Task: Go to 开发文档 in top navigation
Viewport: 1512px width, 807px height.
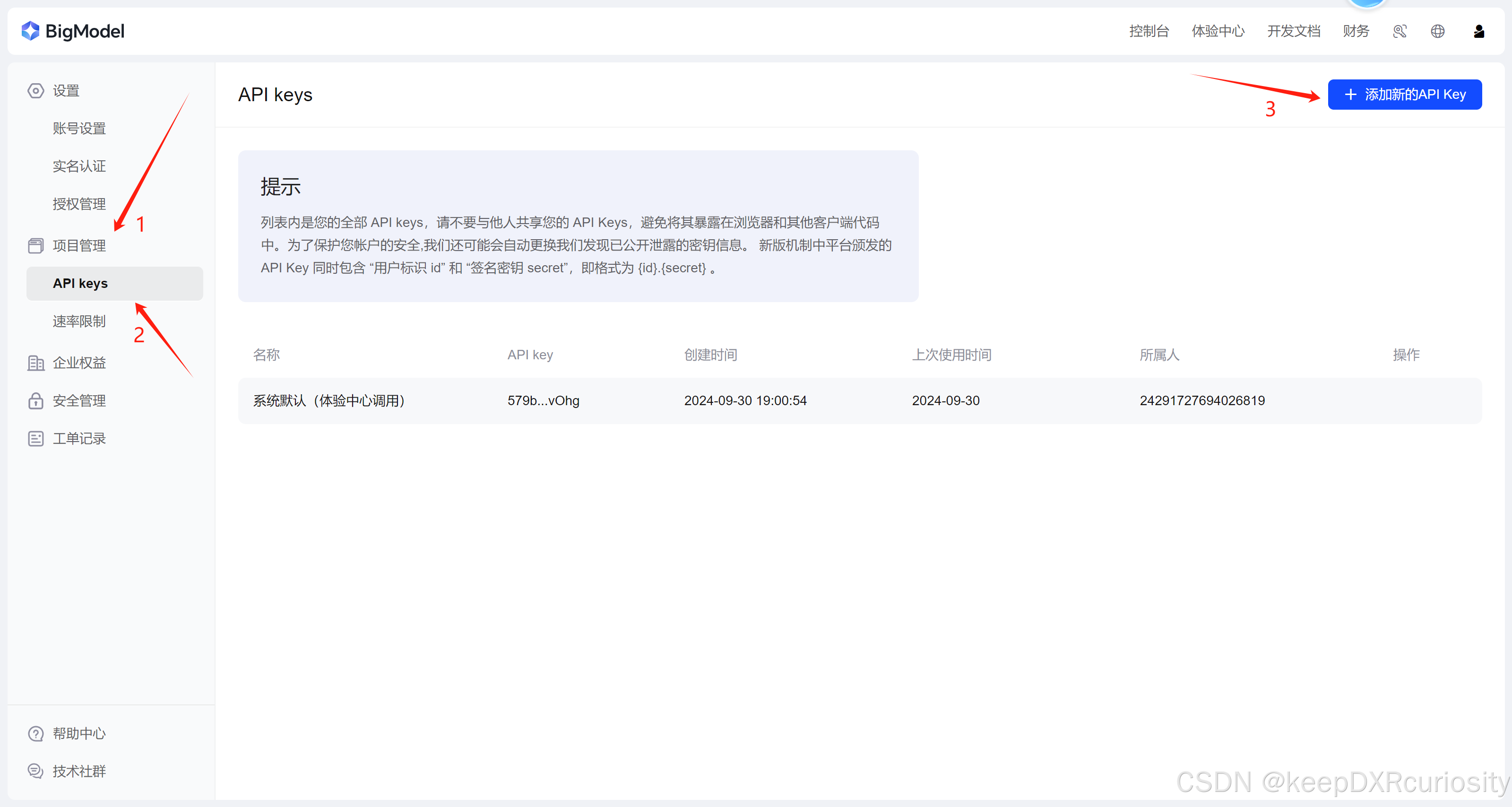Action: [x=1293, y=31]
